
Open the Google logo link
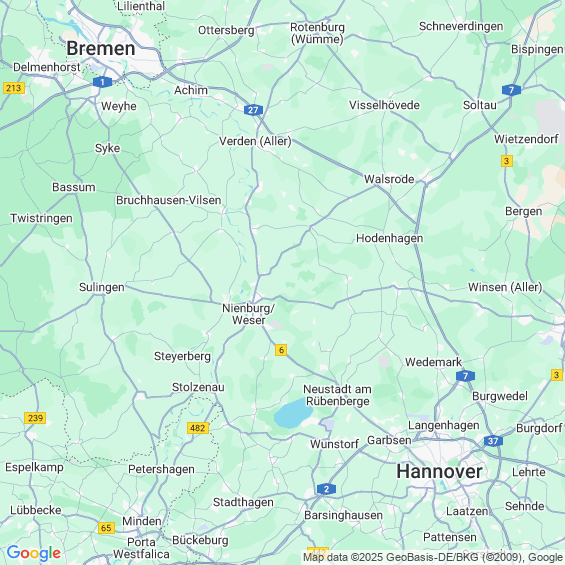point(34,553)
